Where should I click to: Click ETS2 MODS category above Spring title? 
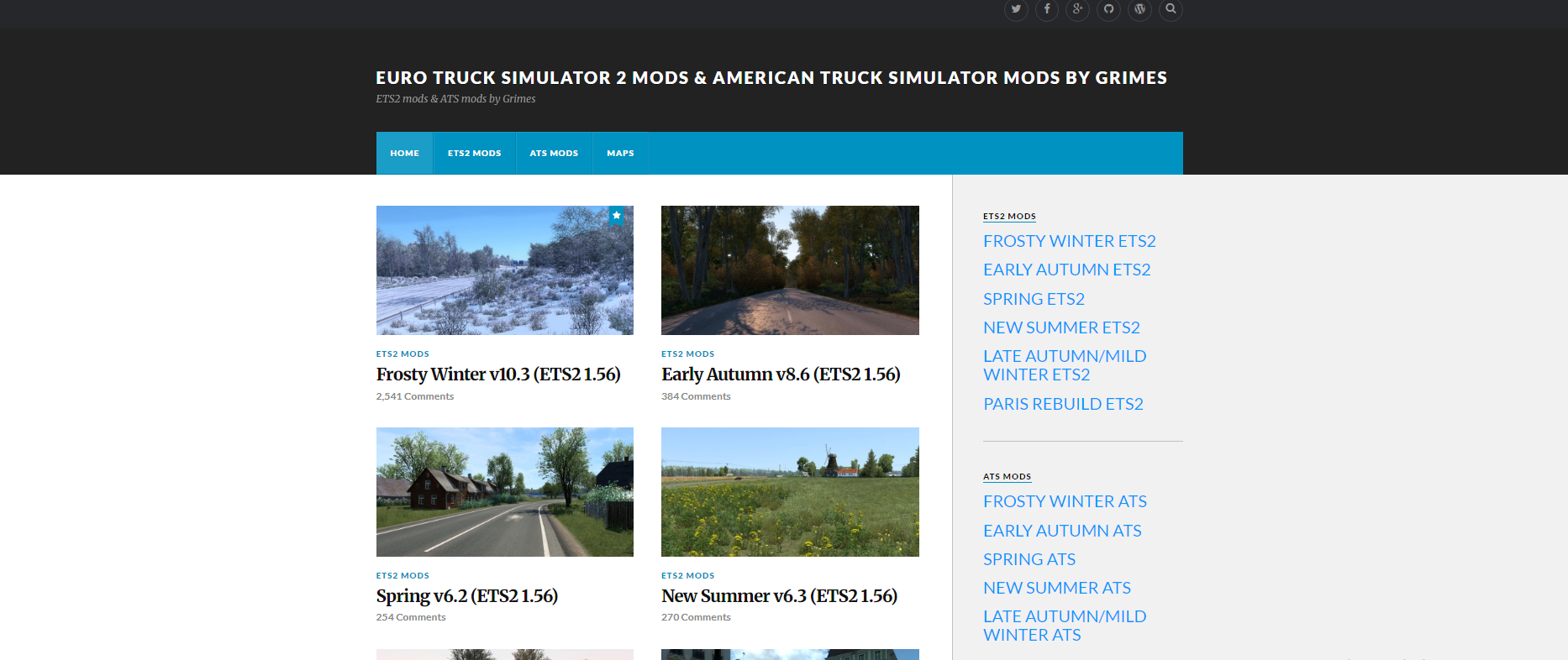point(403,576)
